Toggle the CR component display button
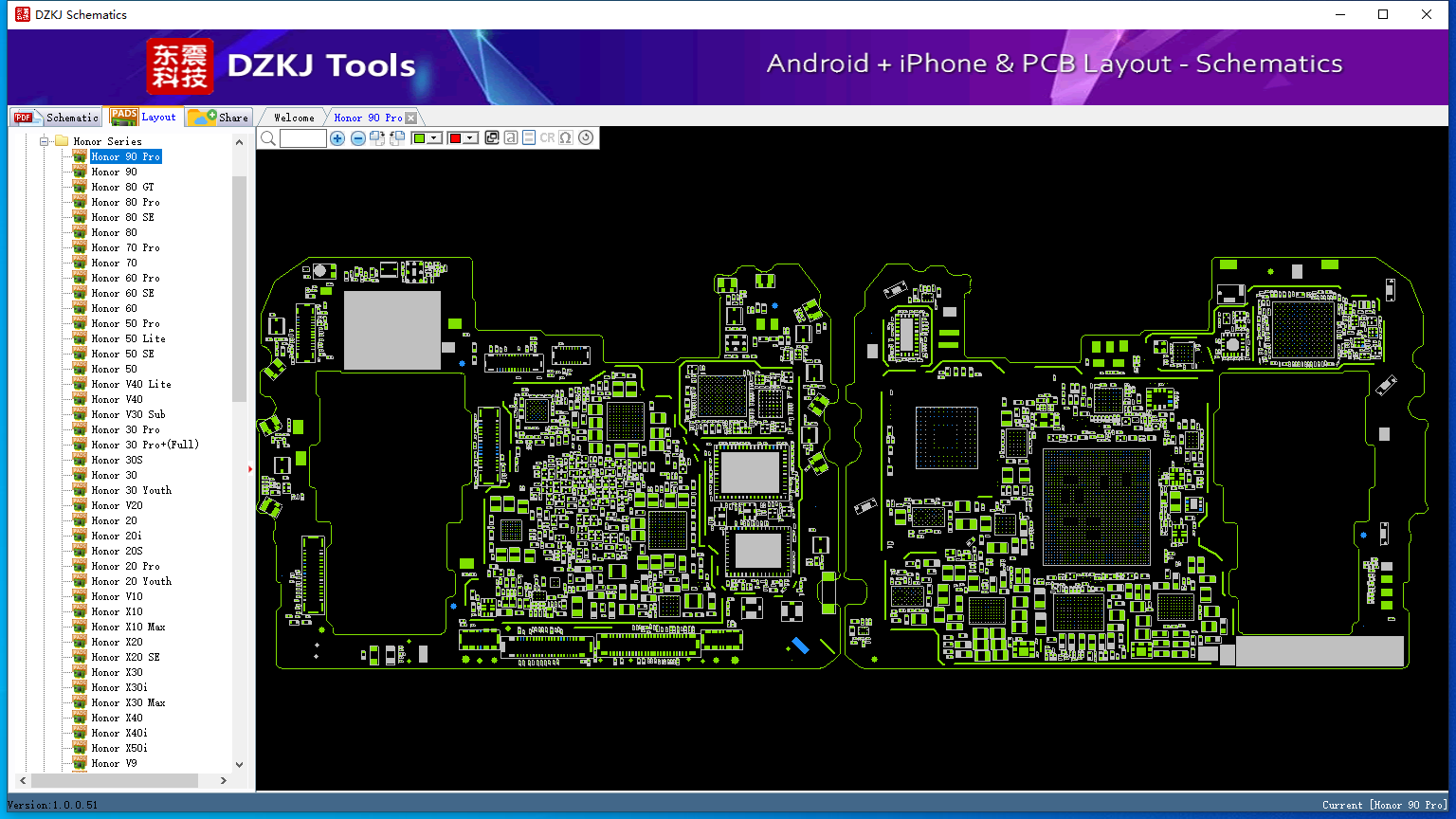 click(x=547, y=138)
